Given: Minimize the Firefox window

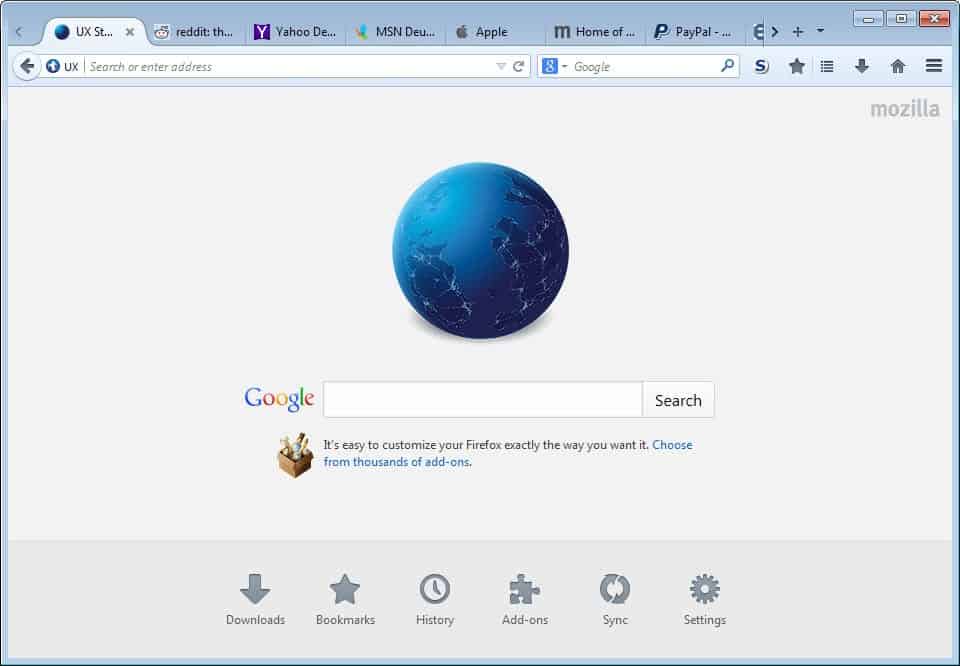Looking at the screenshot, I should [868, 19].
